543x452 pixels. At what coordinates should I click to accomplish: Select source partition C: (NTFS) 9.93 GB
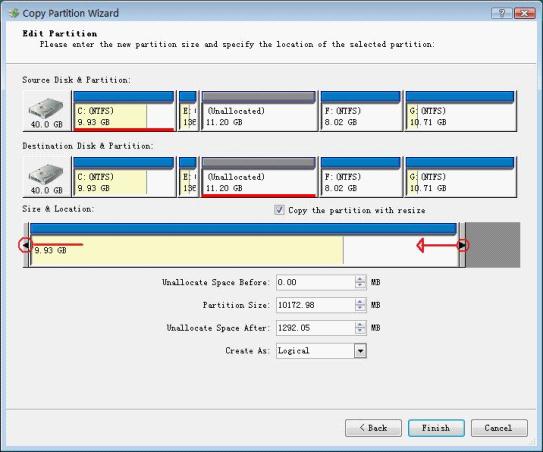[124, 111]
